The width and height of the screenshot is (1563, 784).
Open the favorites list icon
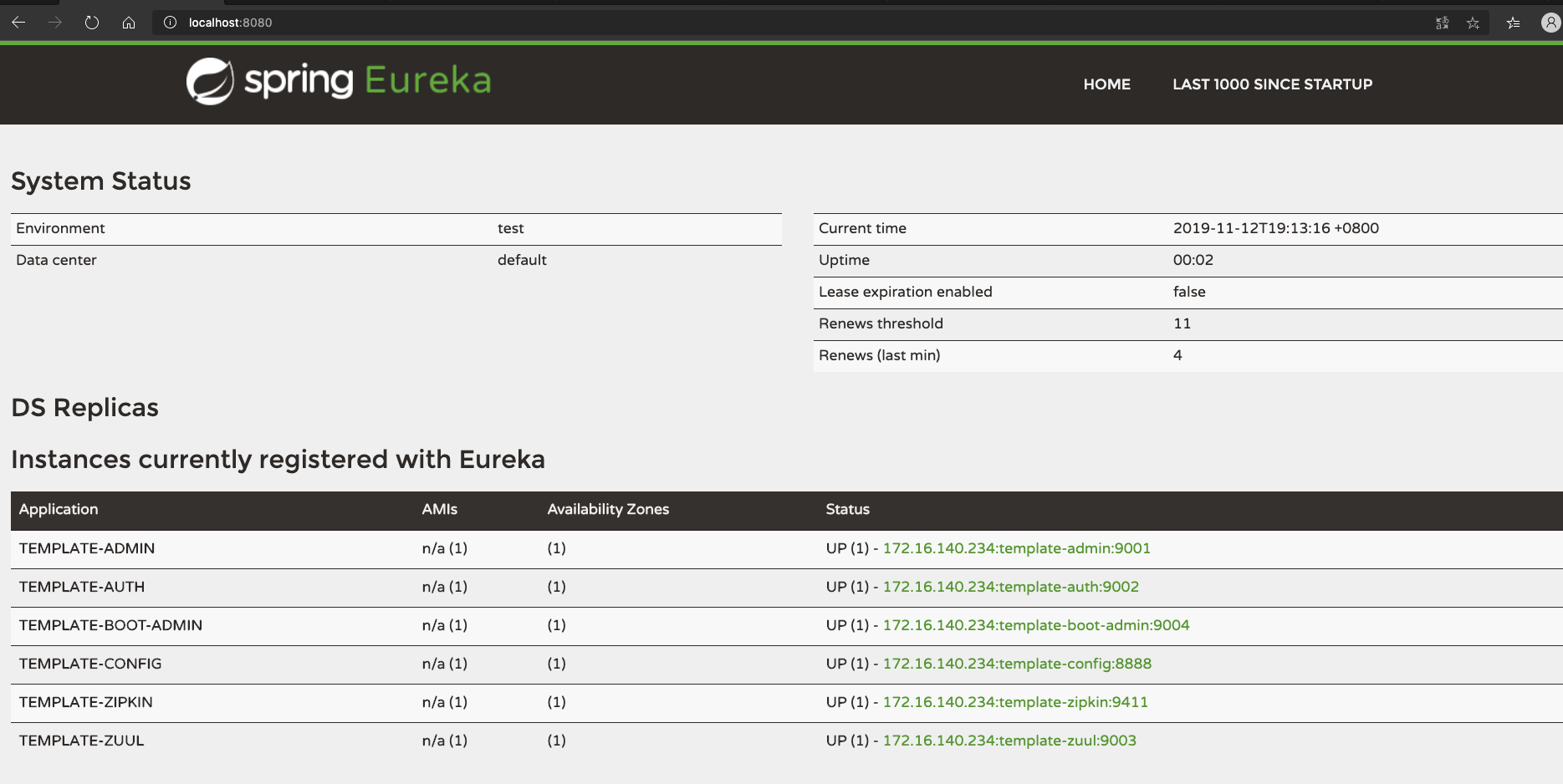point(1514,23)
